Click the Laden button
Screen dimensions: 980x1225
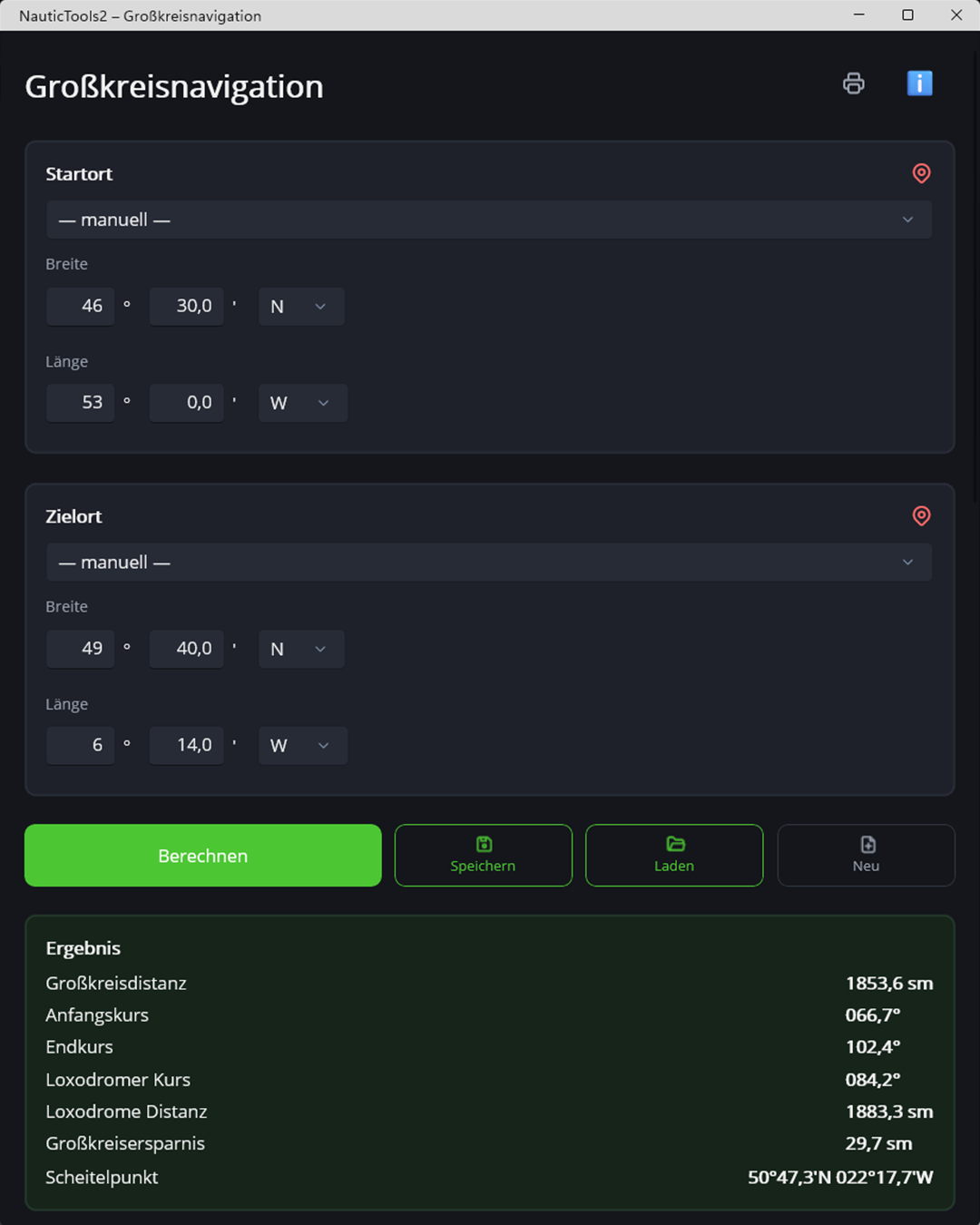674,856
